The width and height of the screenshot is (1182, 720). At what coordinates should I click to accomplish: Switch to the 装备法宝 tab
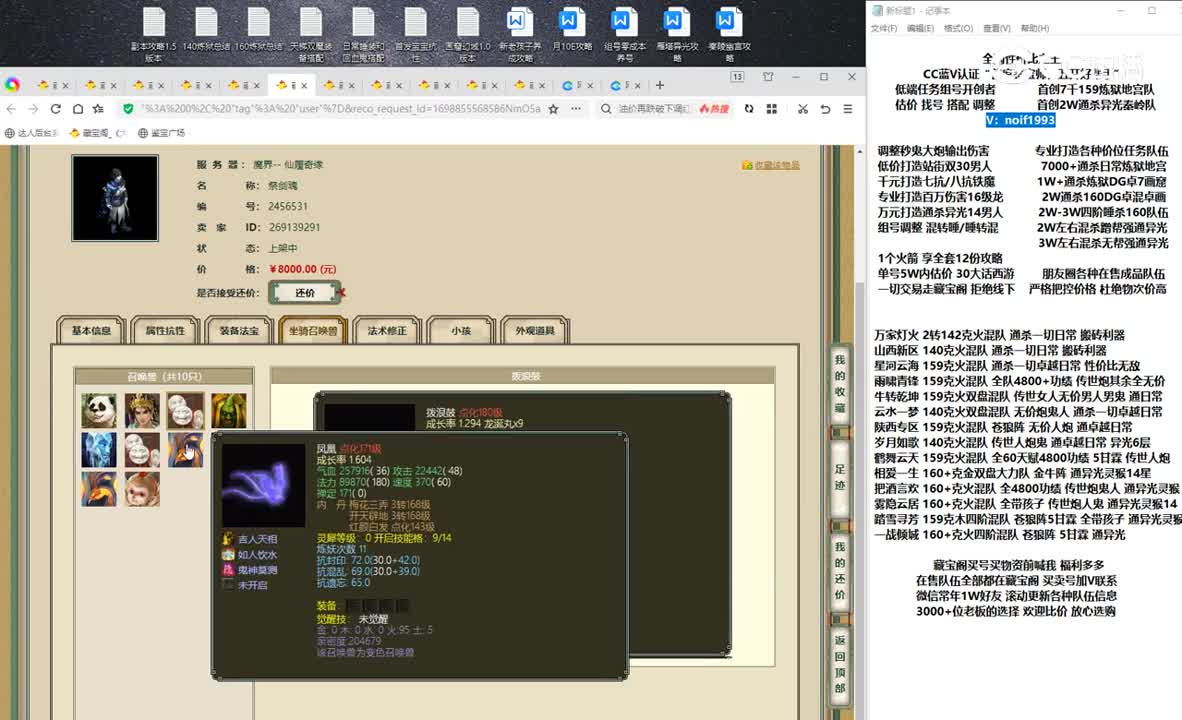click(x=239, y=331)
